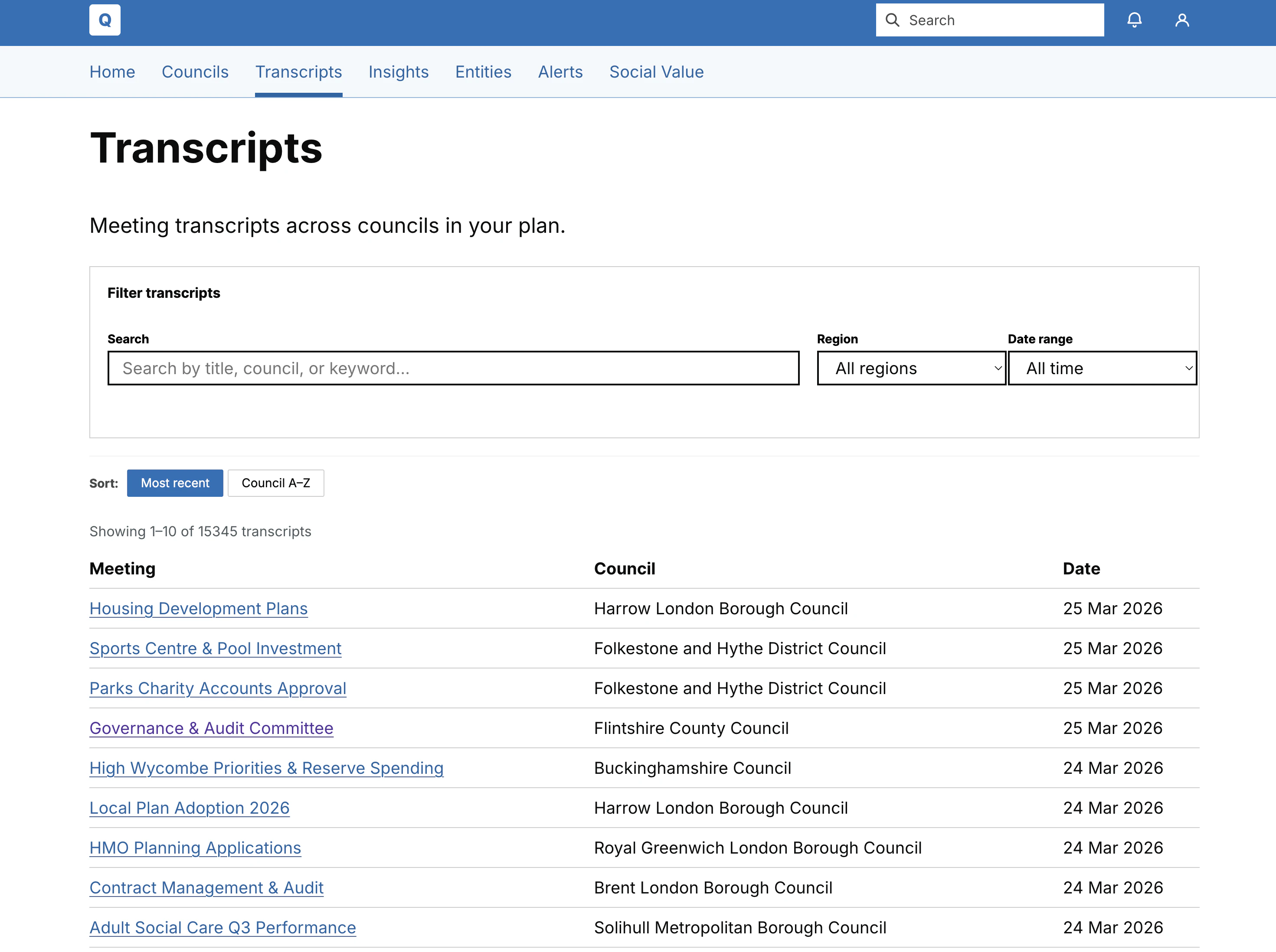Open HMO Planning Applications transcript

click(x=195, y=848)
